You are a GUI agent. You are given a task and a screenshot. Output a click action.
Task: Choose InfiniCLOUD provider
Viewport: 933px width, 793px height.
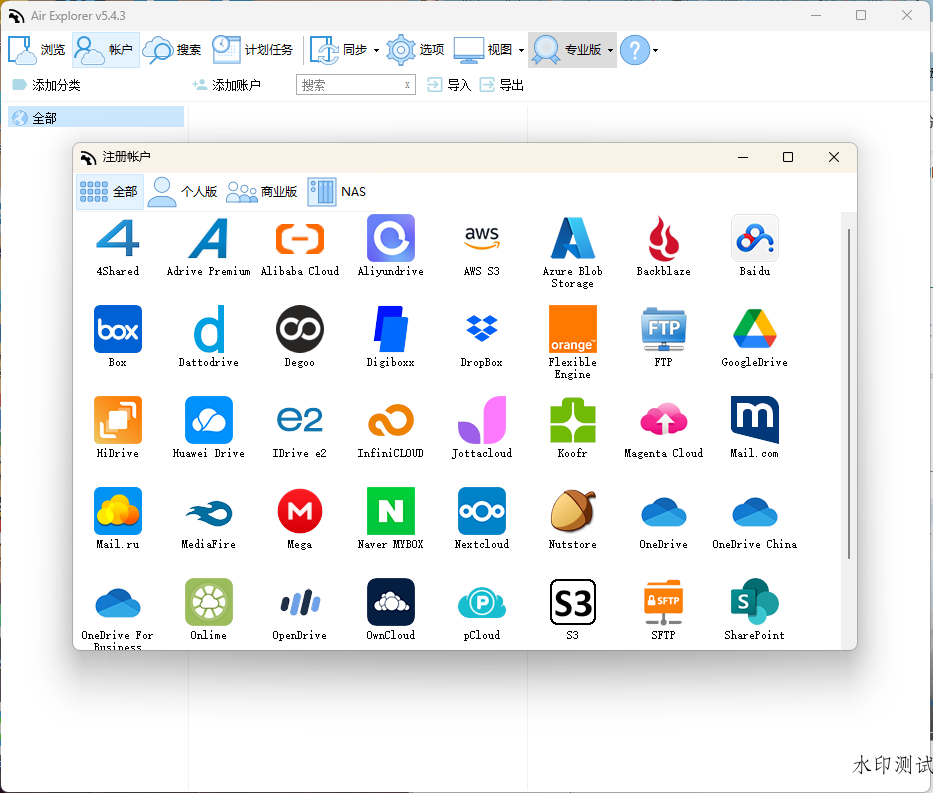[391, 420]
